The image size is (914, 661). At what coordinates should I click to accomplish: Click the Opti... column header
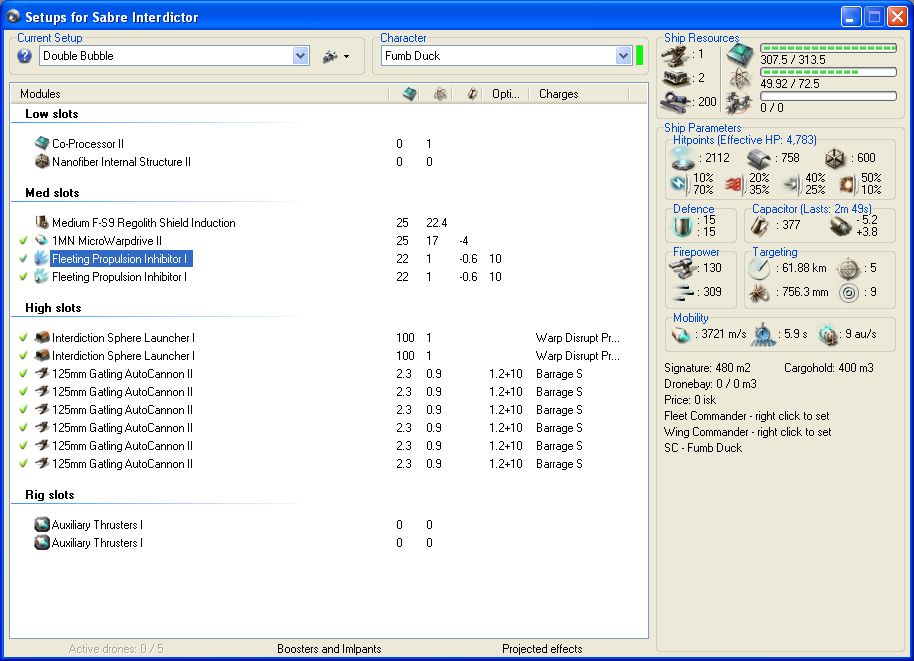pyautogui.click(x=505, y=94)
